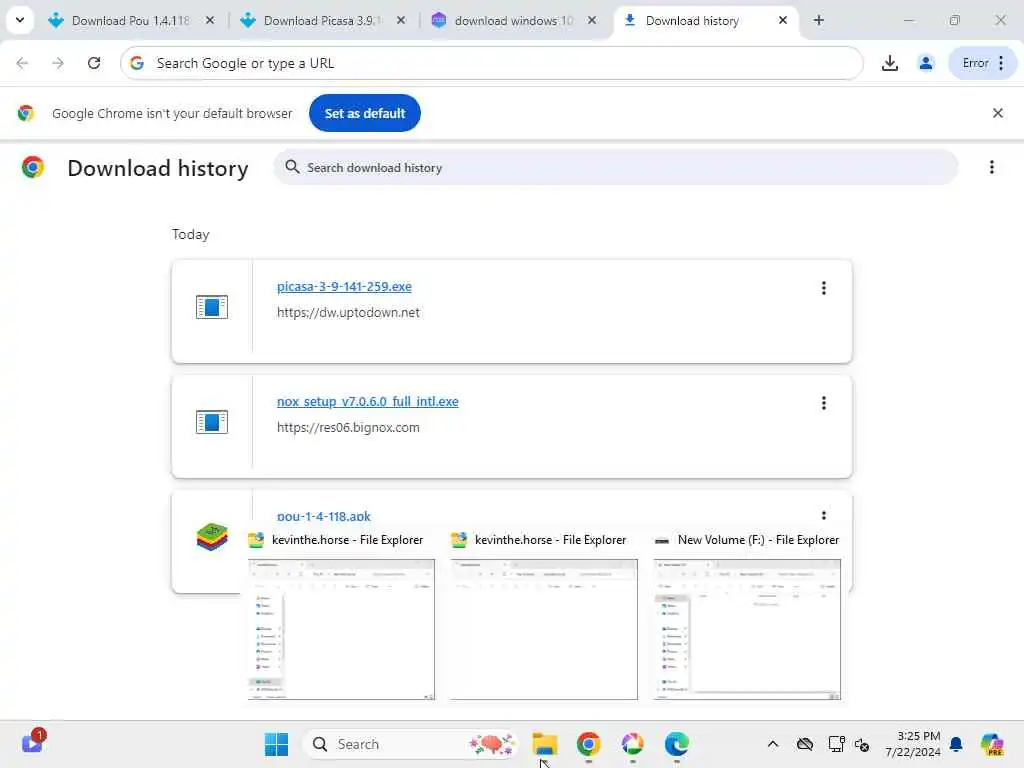1024x768 pixels.
Task: Click the Search Google or type a URL box
Action: (492, 63)
